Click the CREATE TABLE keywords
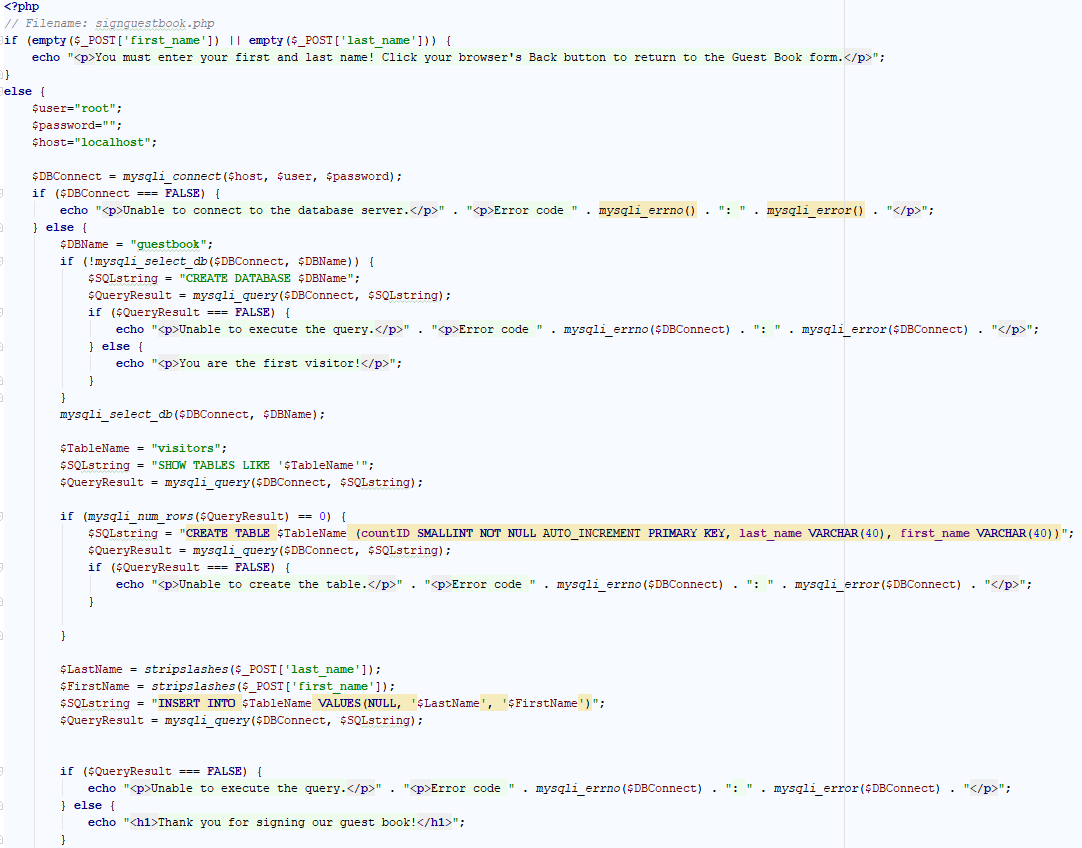Viewport: 1082px width, 848px height. (228, 533)
